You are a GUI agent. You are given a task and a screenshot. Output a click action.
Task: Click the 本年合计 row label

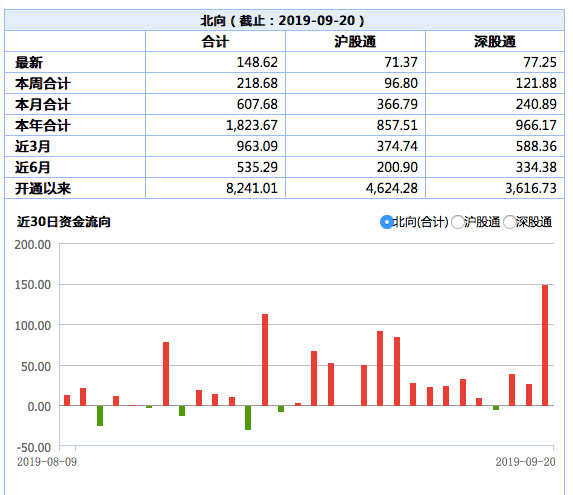(x=43, y=126)
